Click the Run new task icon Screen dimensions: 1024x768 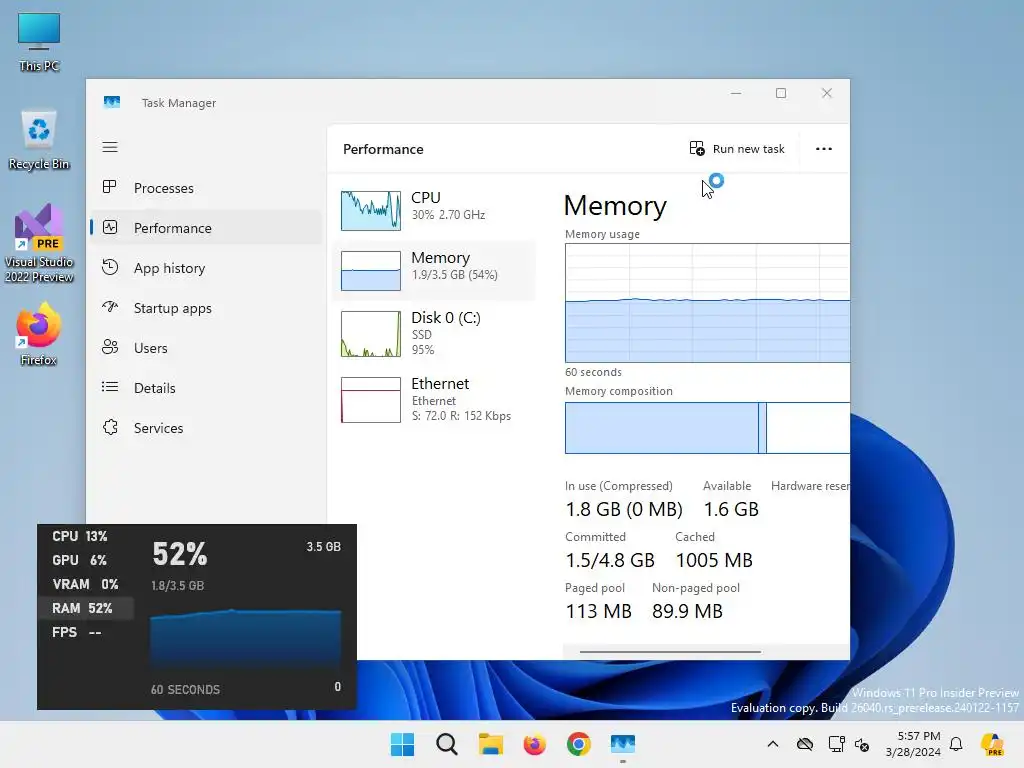[697, 148]
